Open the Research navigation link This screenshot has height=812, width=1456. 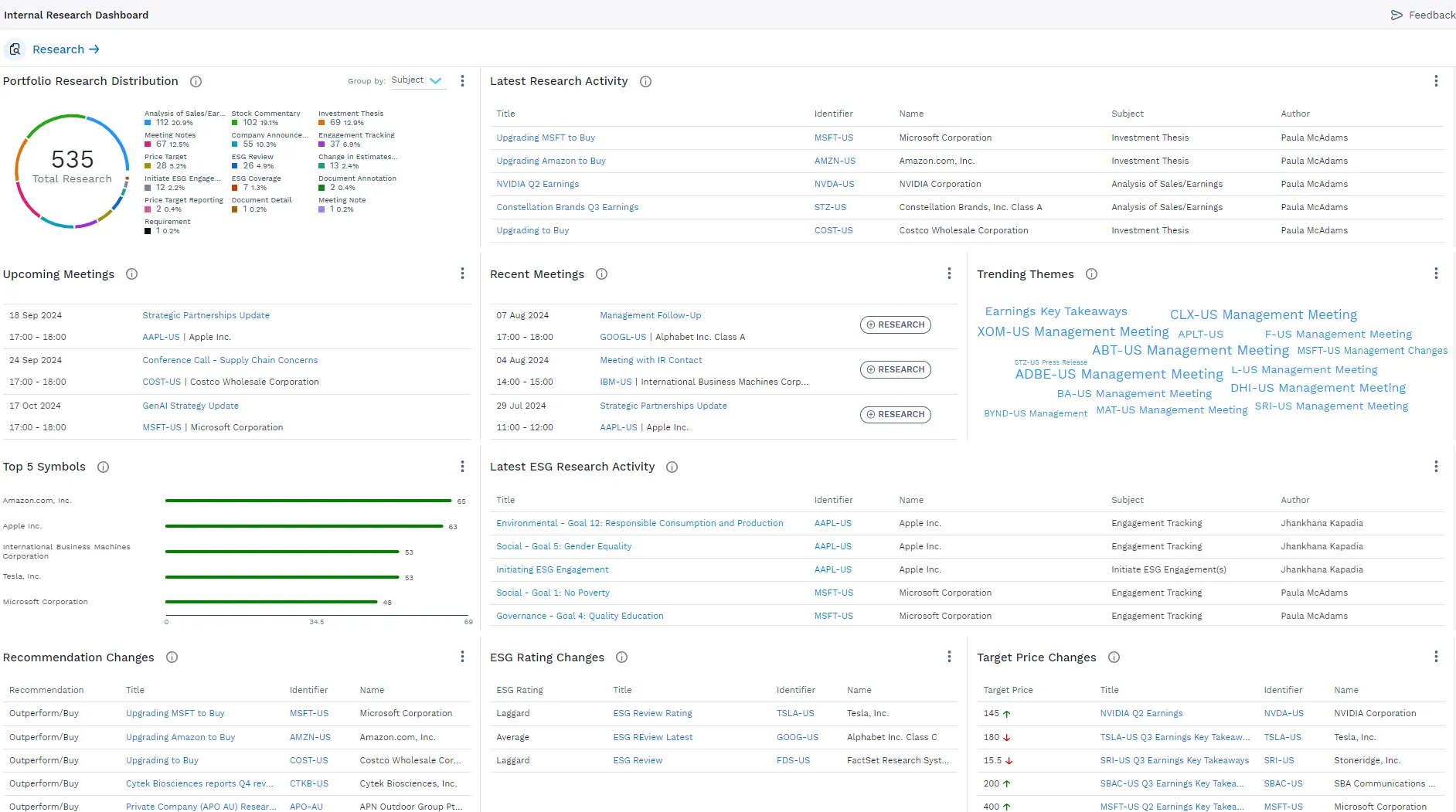pyautogui.click(x=66, y=49)
